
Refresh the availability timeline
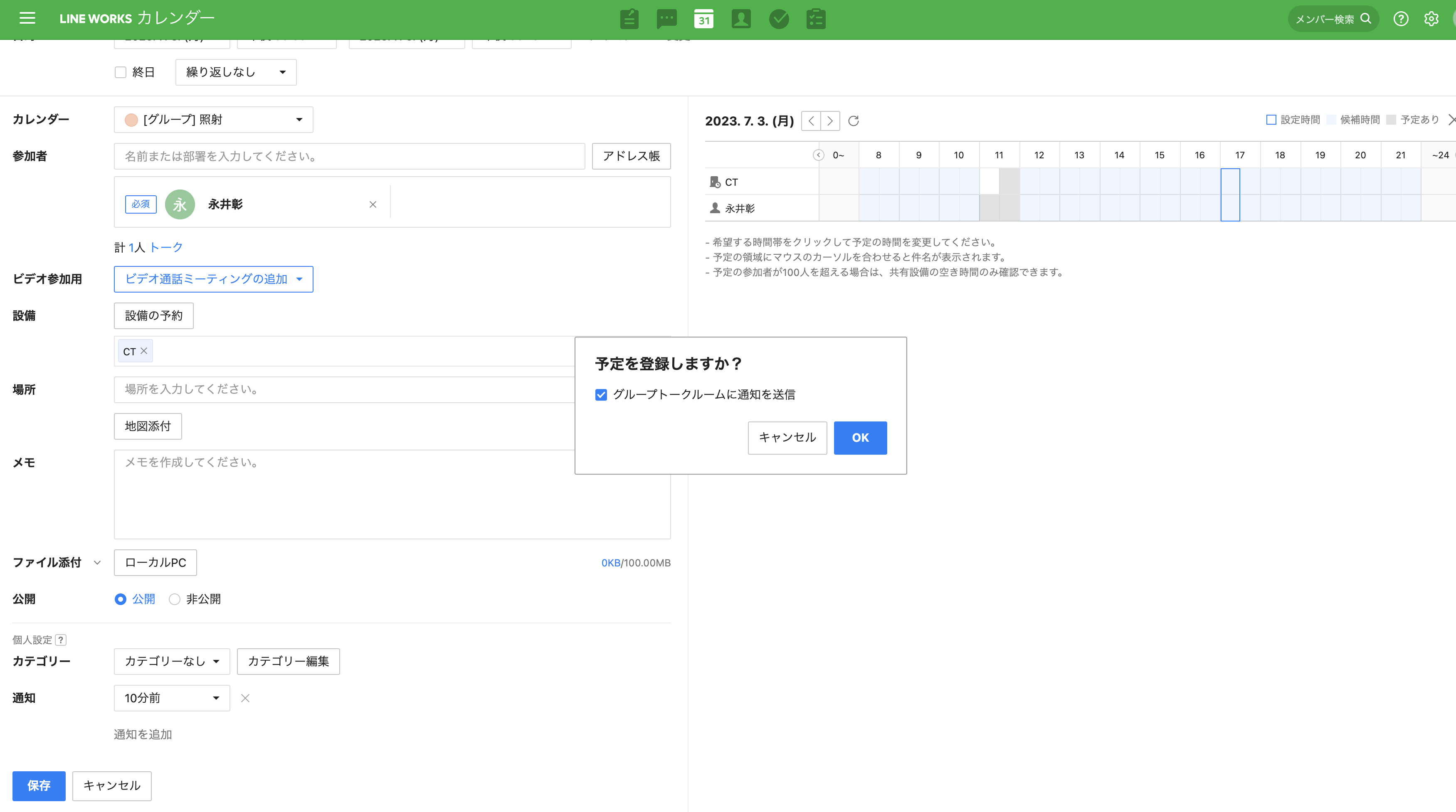[x=854, y=121]
